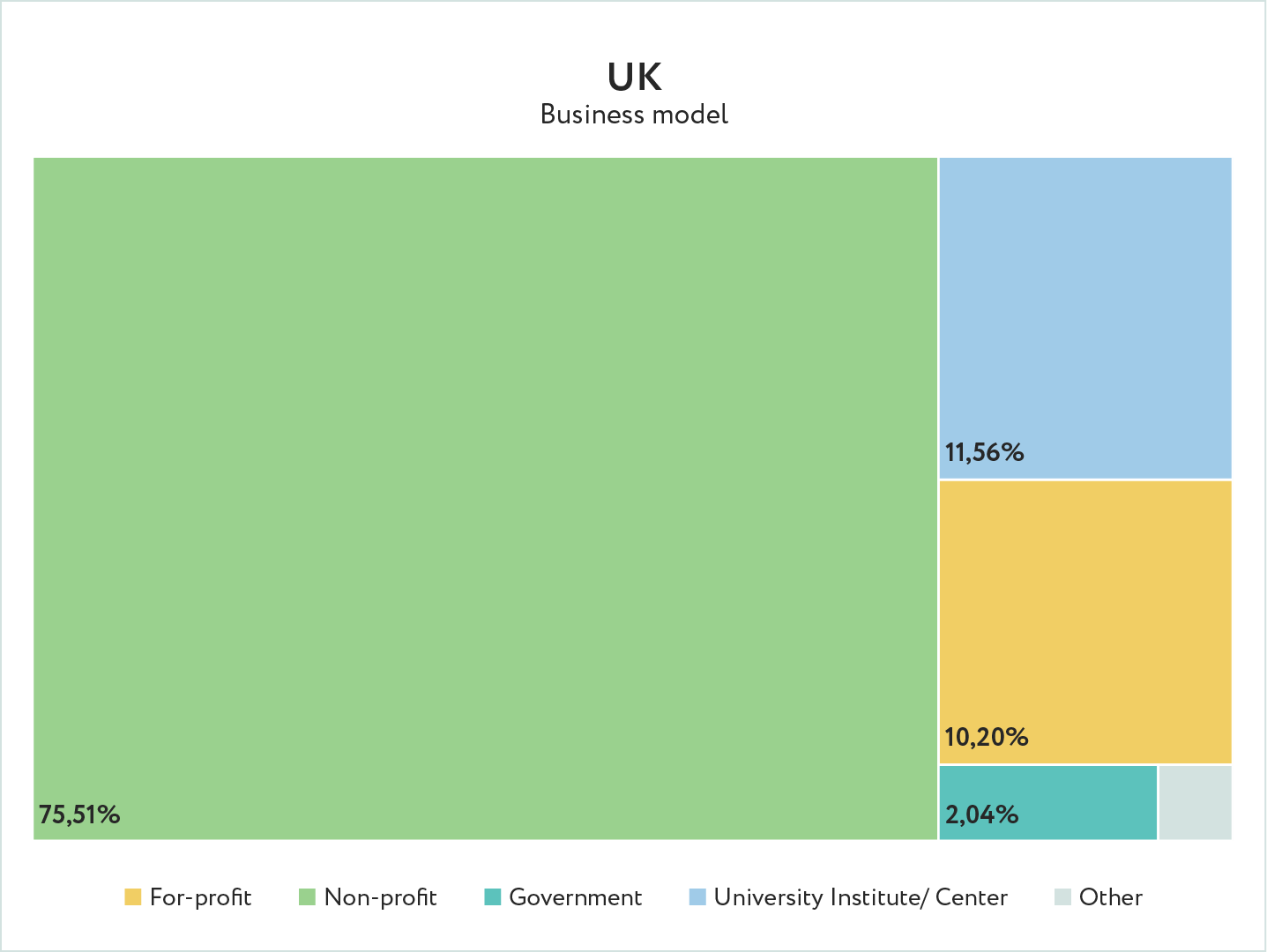Click the green Non-profit legend swatch
Screen dimensions: 1267x952
(x=307, y=897)
